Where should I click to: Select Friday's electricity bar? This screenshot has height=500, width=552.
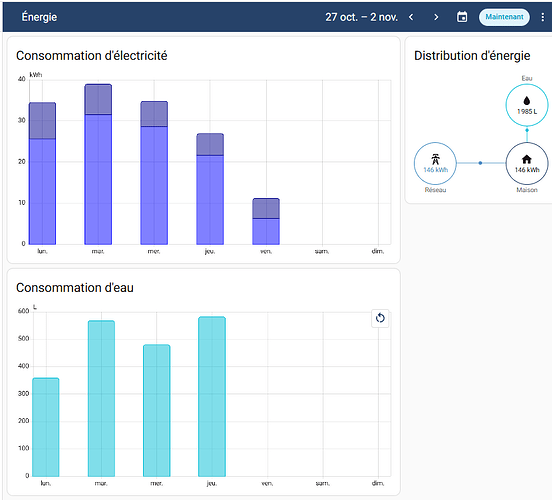(x=266, y=221)
